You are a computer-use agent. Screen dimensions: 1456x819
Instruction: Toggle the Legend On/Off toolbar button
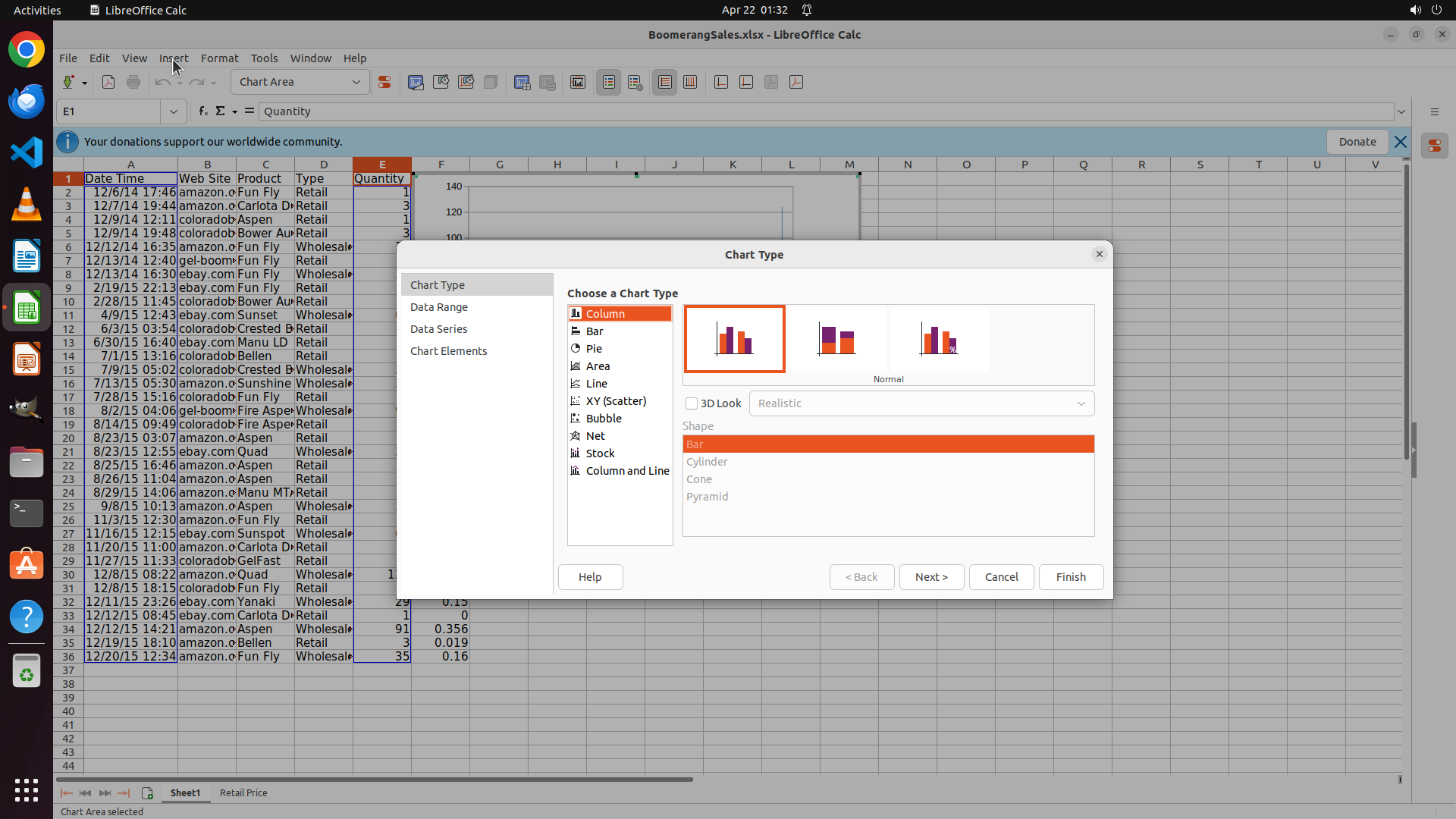pyautogui.click(x=608, y=82)
